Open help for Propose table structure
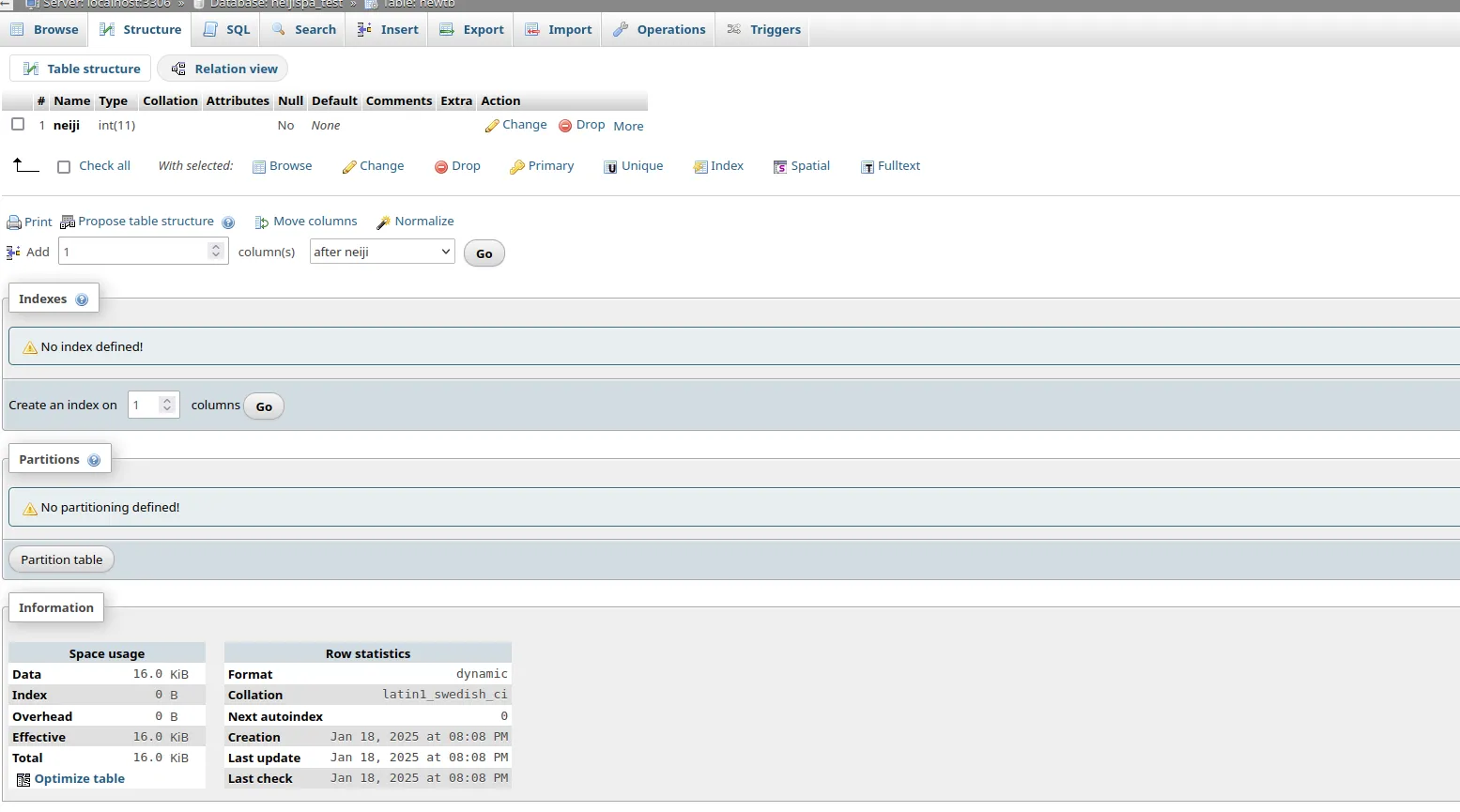 click(x=228, y=222)
